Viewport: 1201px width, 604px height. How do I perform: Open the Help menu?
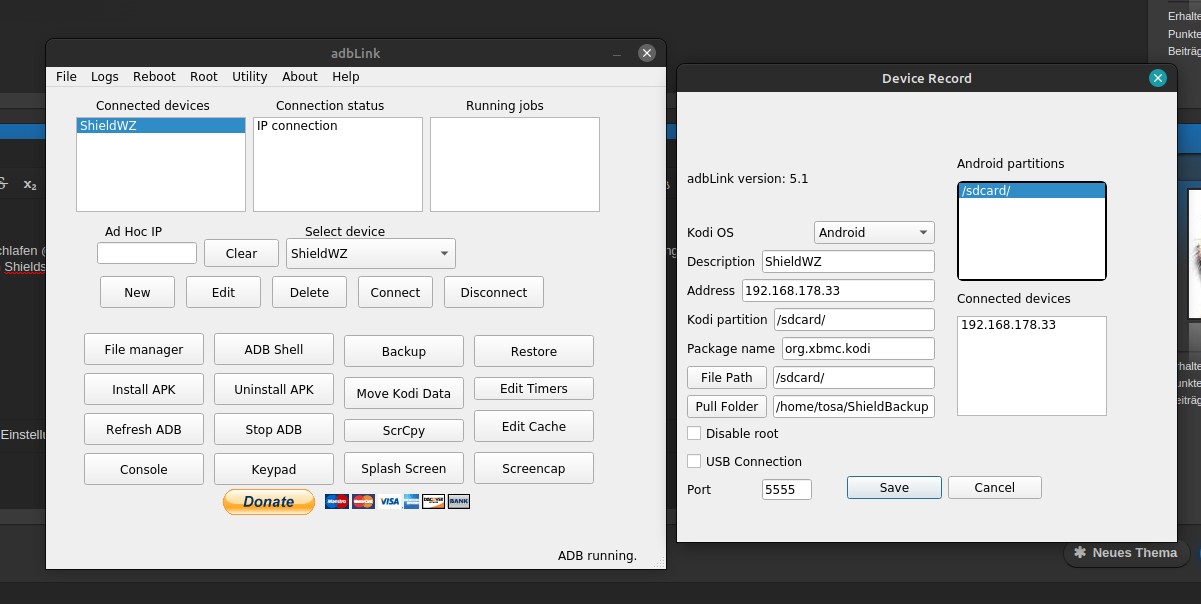346,77
